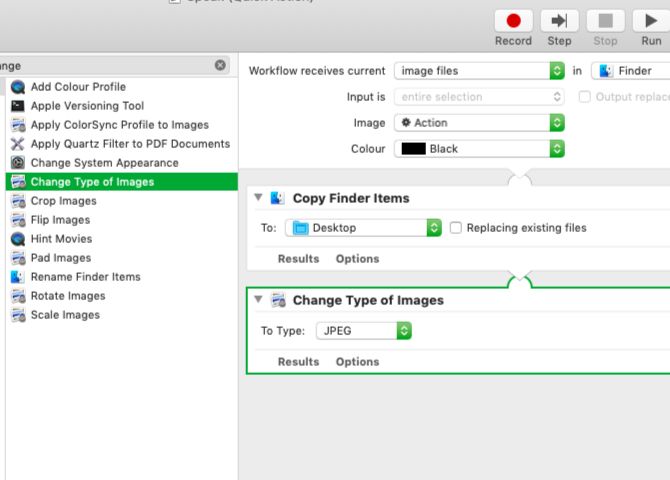Image resolution: width=670 pixels, height=480 pixels.
Task: Open the 'image files' input type dropdown
Action: [479, 71]
